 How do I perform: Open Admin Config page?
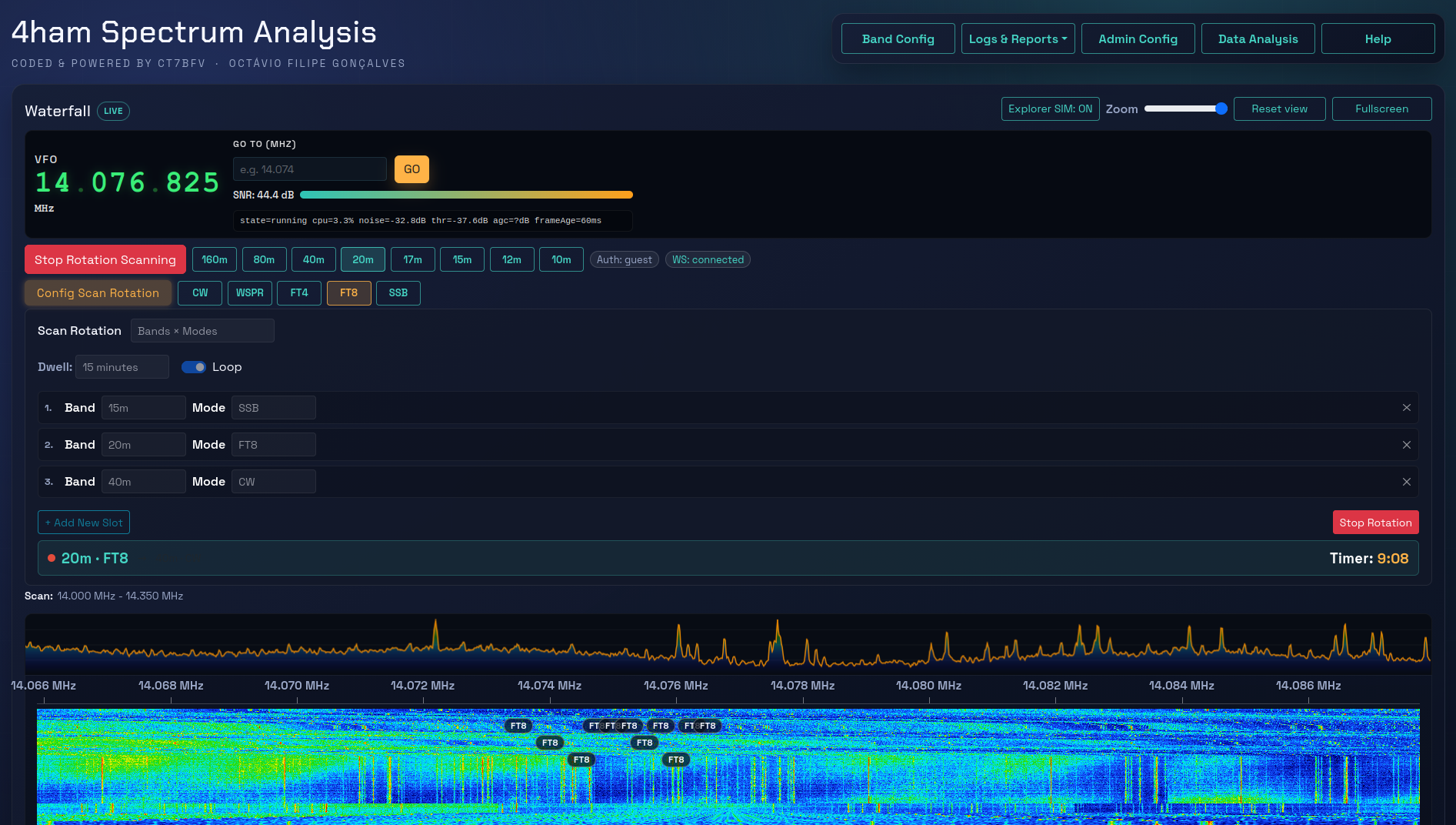click(1138, 38)
